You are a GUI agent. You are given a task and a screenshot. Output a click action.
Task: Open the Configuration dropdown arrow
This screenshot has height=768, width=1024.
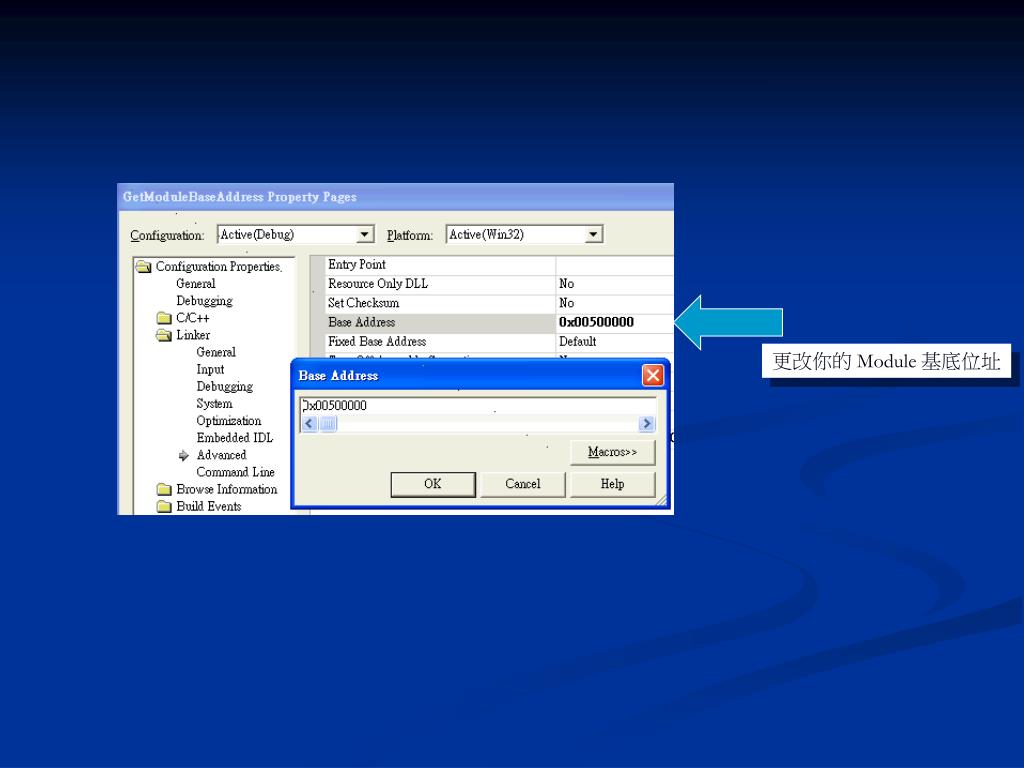tap(364, 234)
